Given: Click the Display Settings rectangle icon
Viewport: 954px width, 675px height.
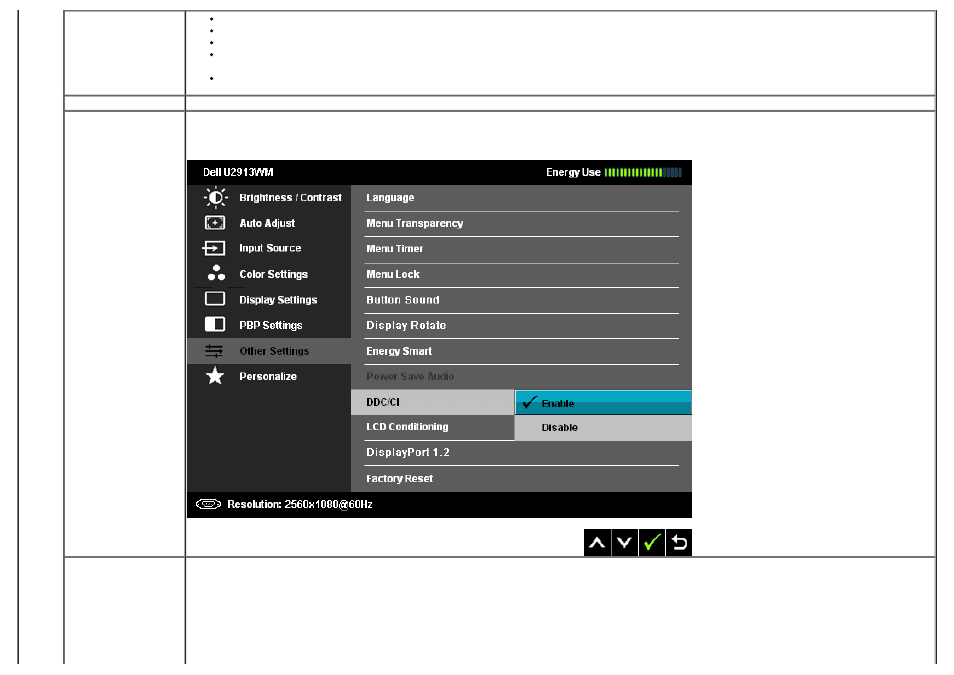Looking at the screenshot, I should pyautogui.click(x=215, y=299).
